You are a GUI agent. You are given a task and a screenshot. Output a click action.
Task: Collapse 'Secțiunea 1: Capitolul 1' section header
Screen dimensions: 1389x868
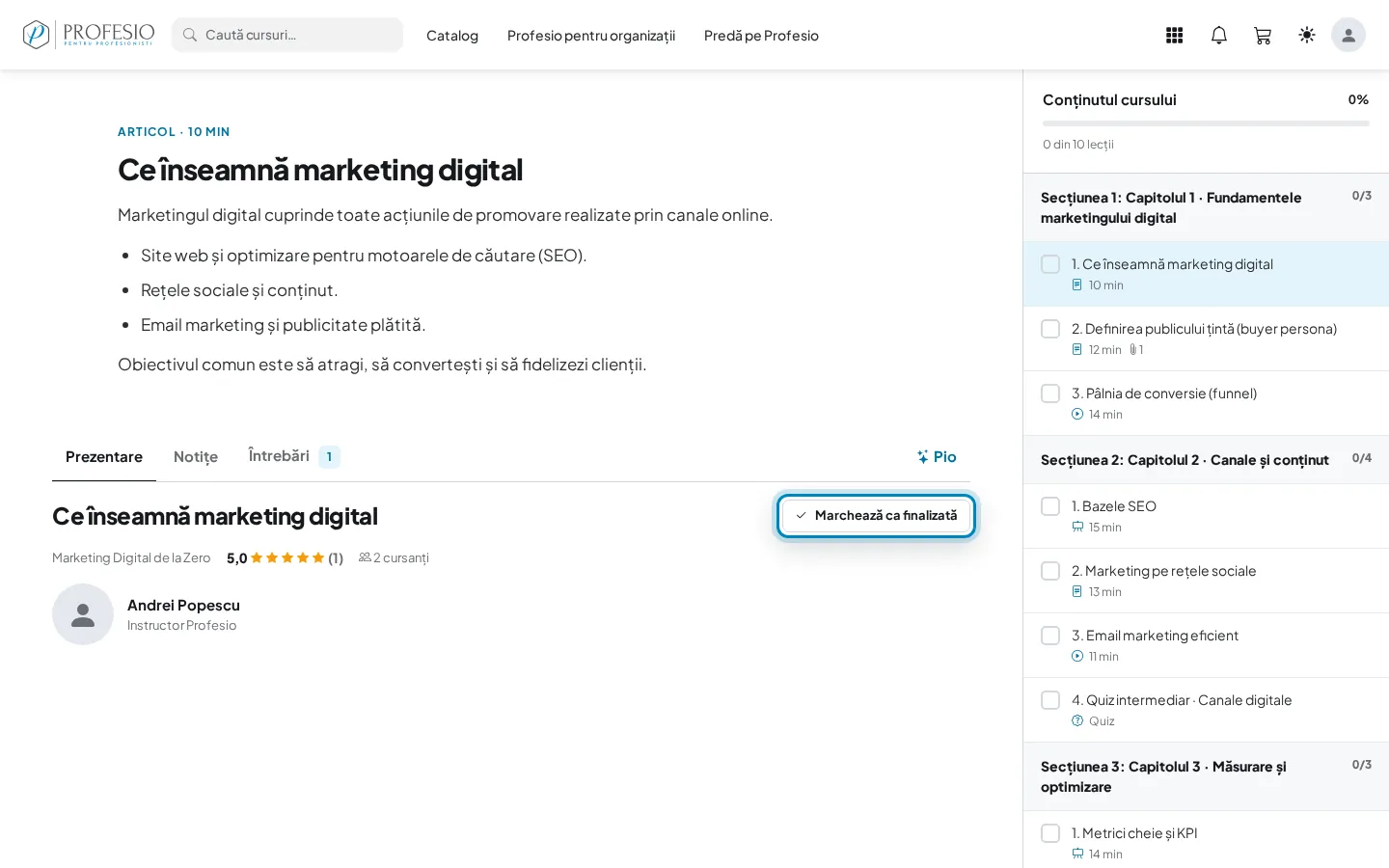pos(1206,207)
